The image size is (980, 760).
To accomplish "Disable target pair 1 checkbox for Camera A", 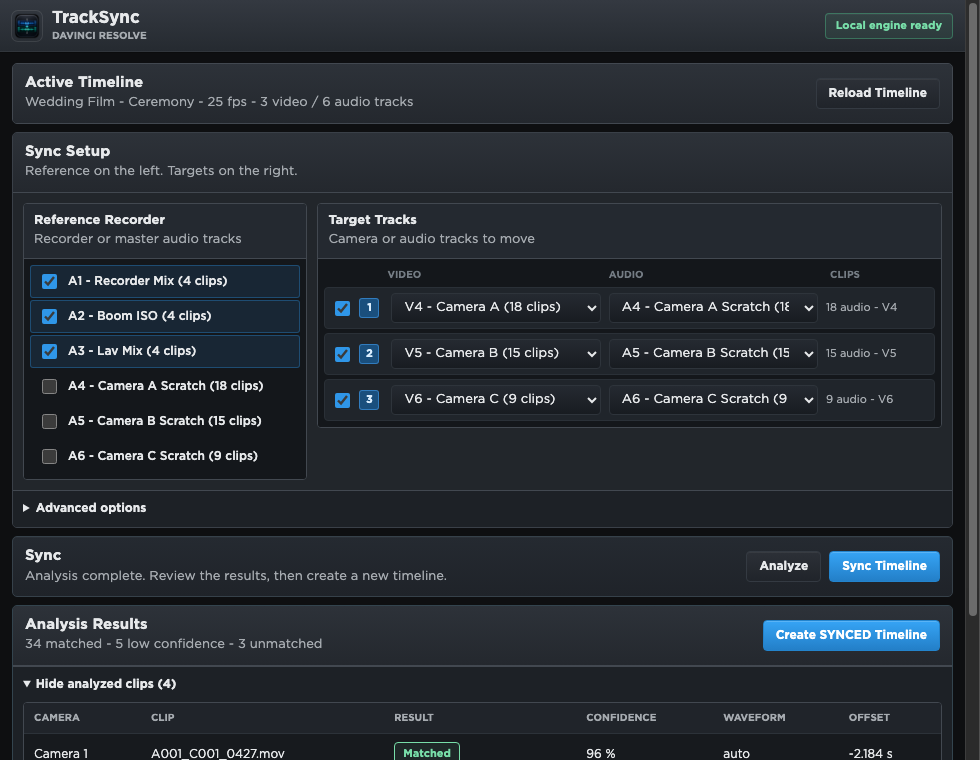I will 342,308.
